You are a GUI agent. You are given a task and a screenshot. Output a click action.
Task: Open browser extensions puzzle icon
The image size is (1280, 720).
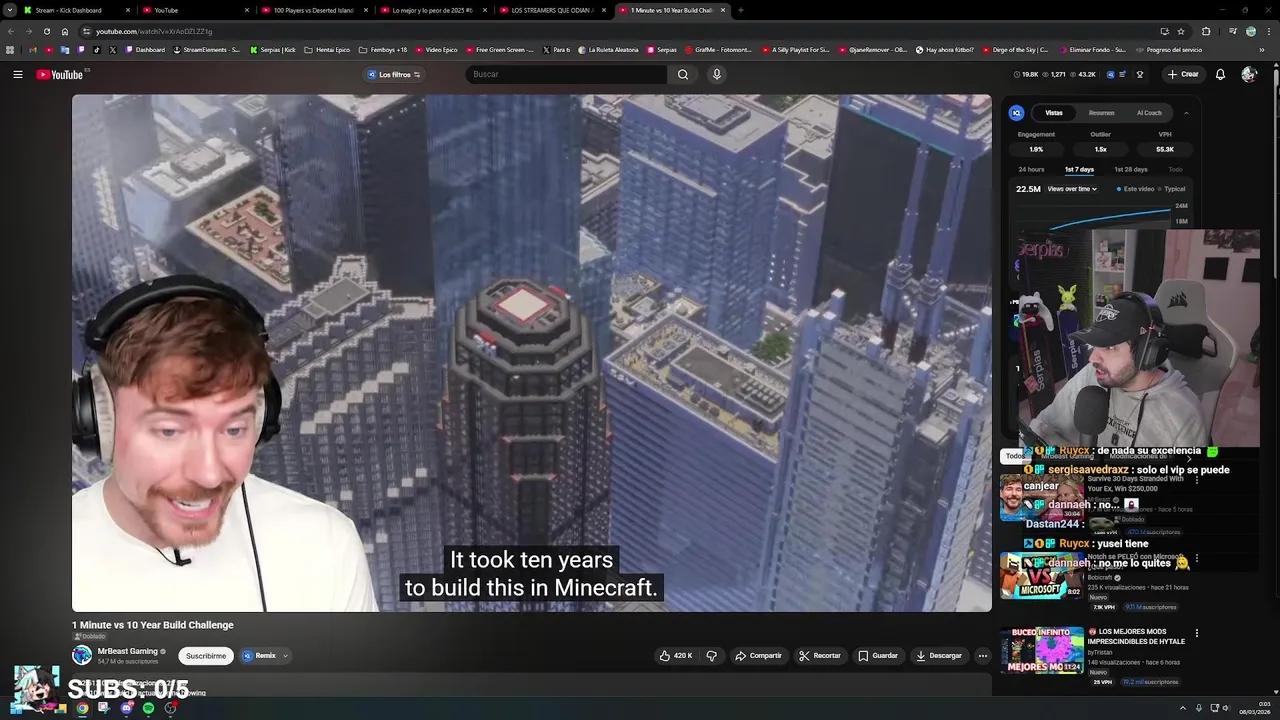click(1205, 31)
